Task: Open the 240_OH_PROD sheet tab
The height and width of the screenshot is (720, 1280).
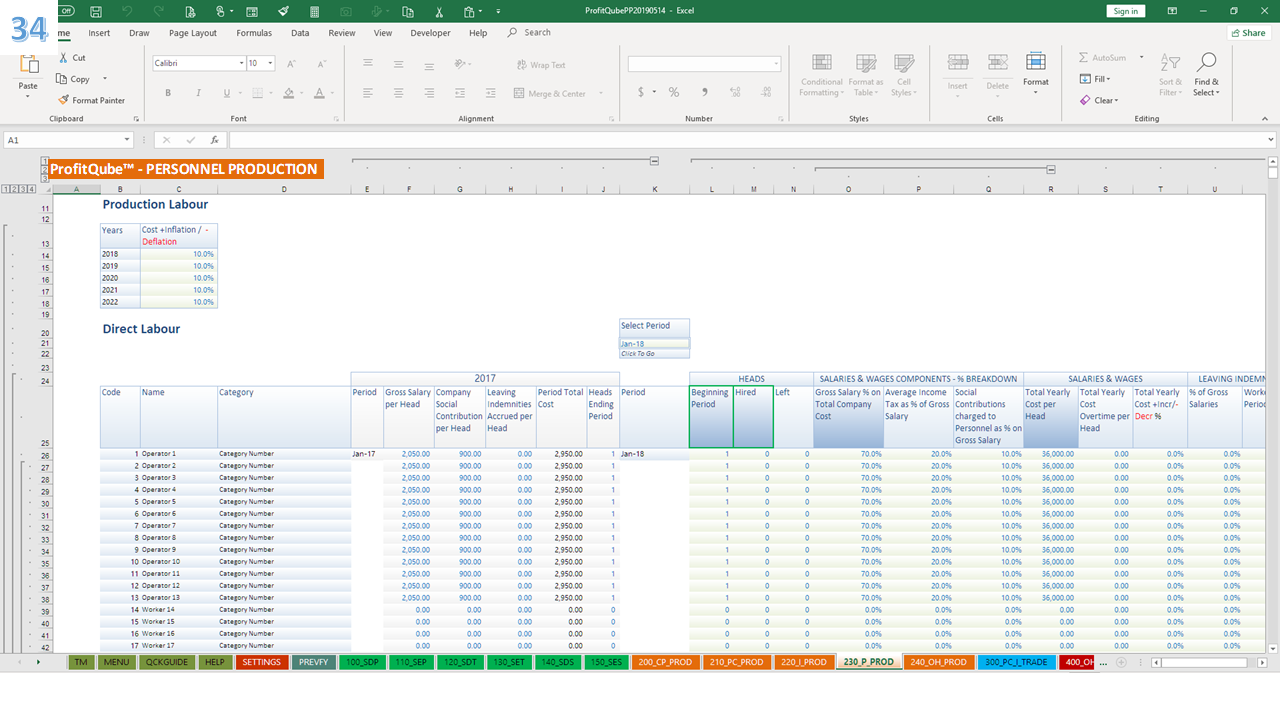Action: [939, 662]
